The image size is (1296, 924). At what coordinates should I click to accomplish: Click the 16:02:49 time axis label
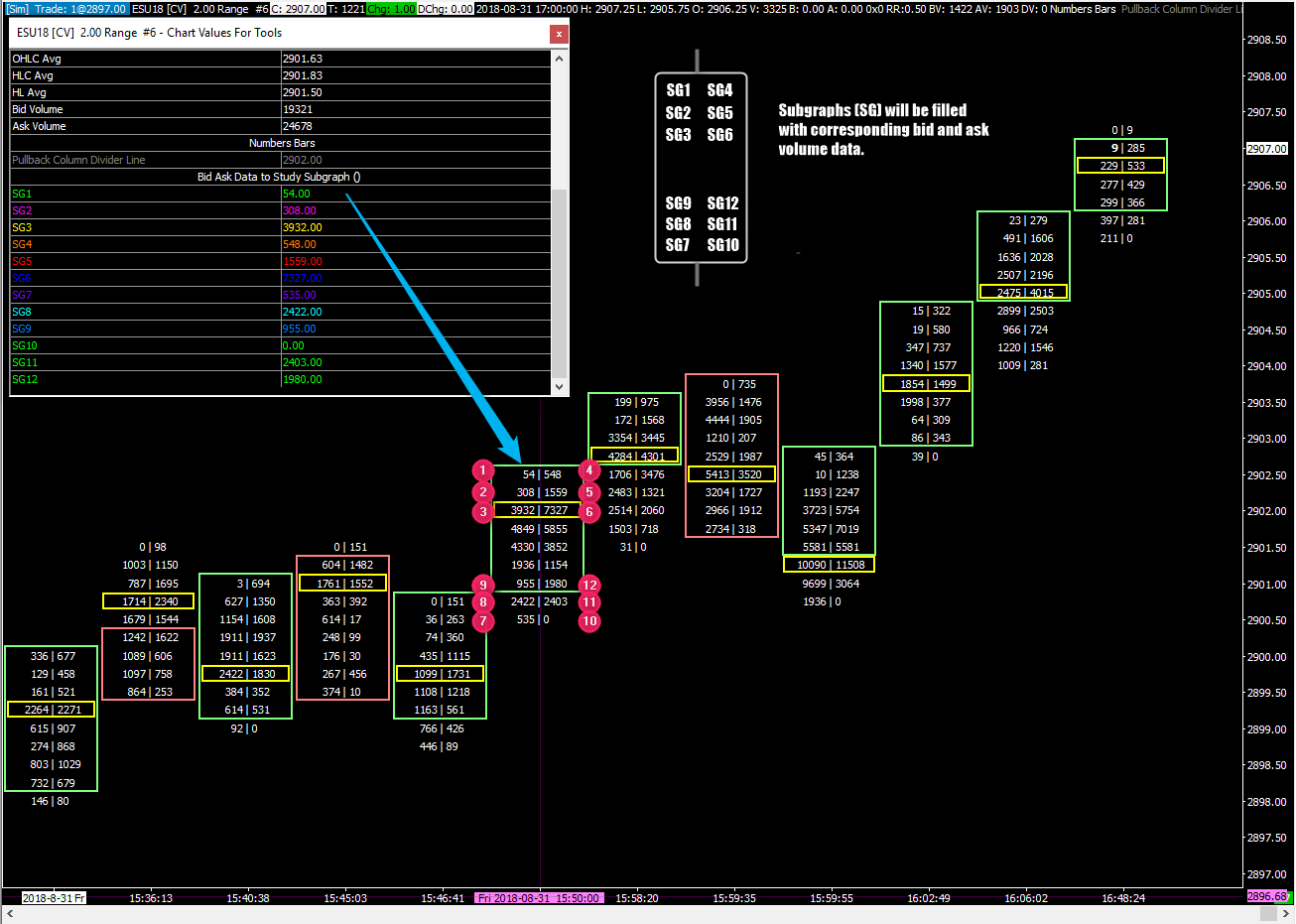tap(929, 898)
